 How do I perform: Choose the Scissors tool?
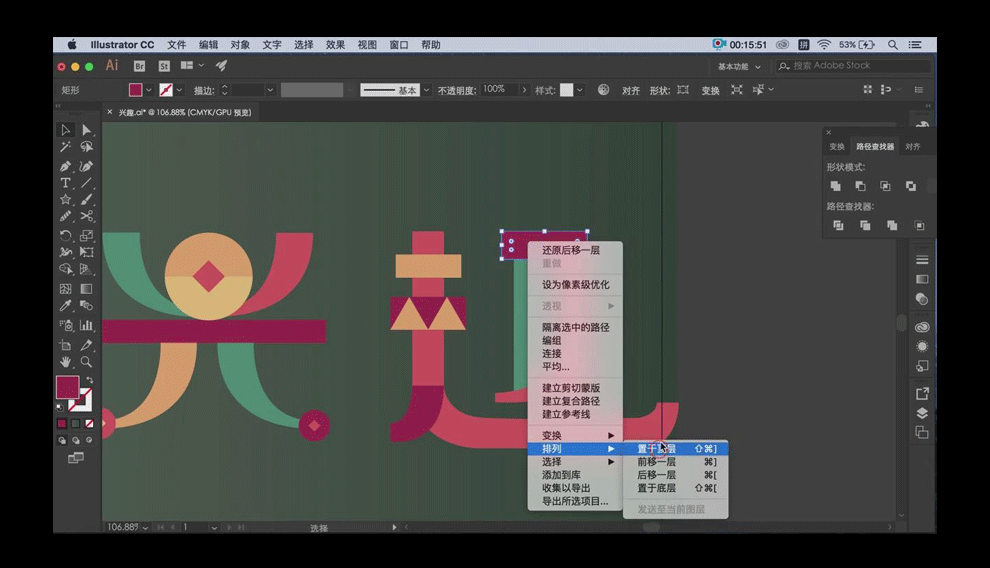pos(87,216)
